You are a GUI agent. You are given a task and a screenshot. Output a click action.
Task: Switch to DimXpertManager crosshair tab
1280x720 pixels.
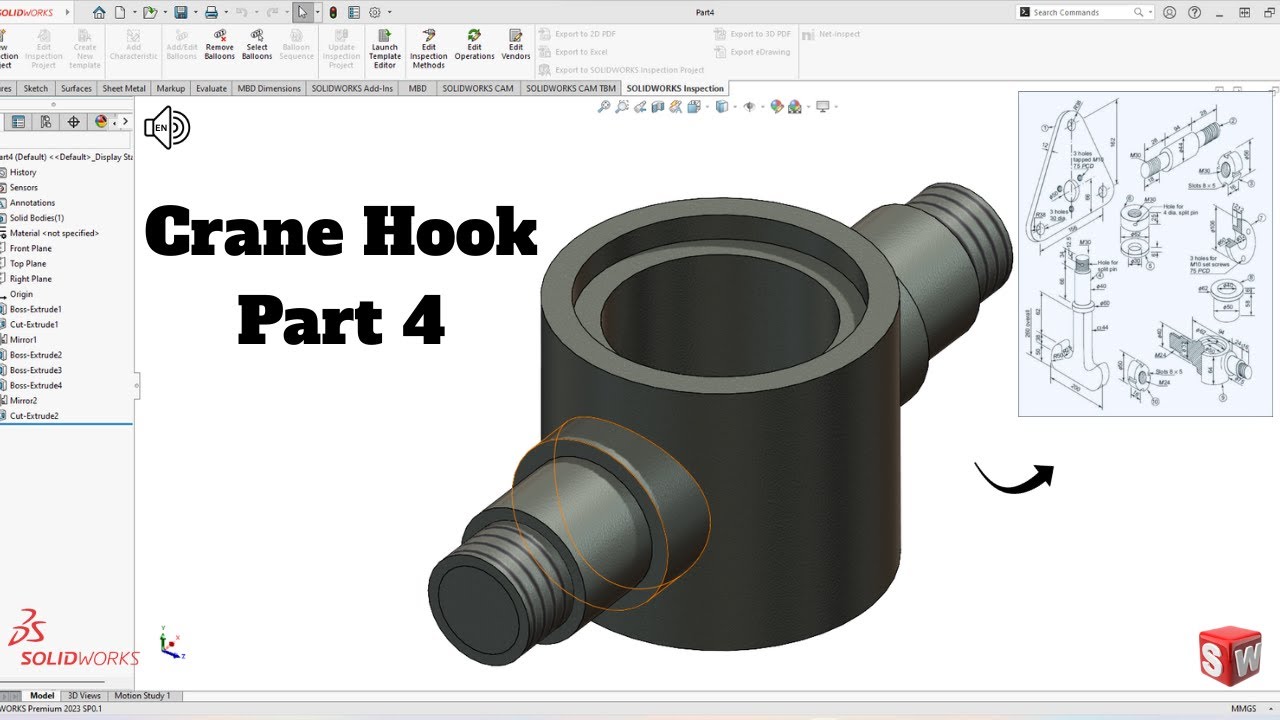[x=73, y=122]
